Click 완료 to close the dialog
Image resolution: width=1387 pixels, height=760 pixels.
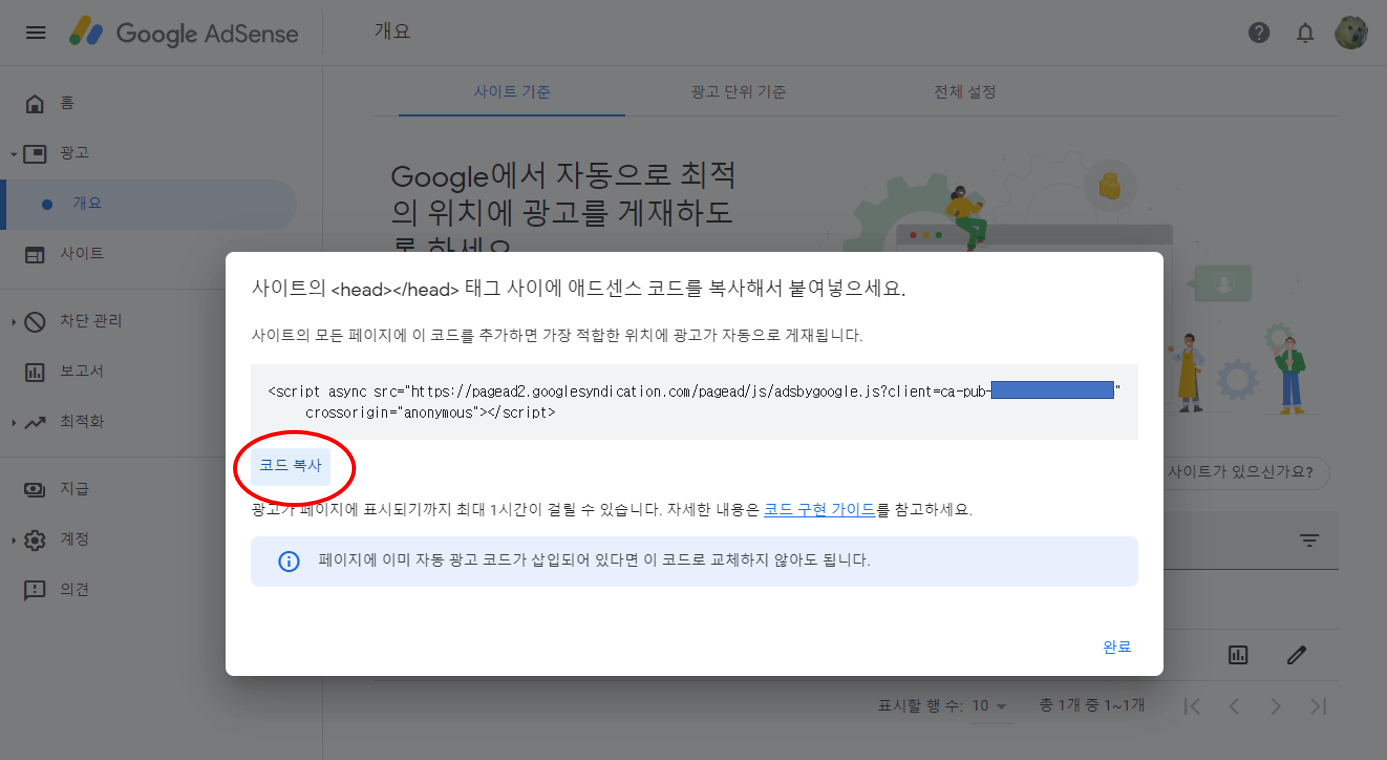tap(1117, 647)
